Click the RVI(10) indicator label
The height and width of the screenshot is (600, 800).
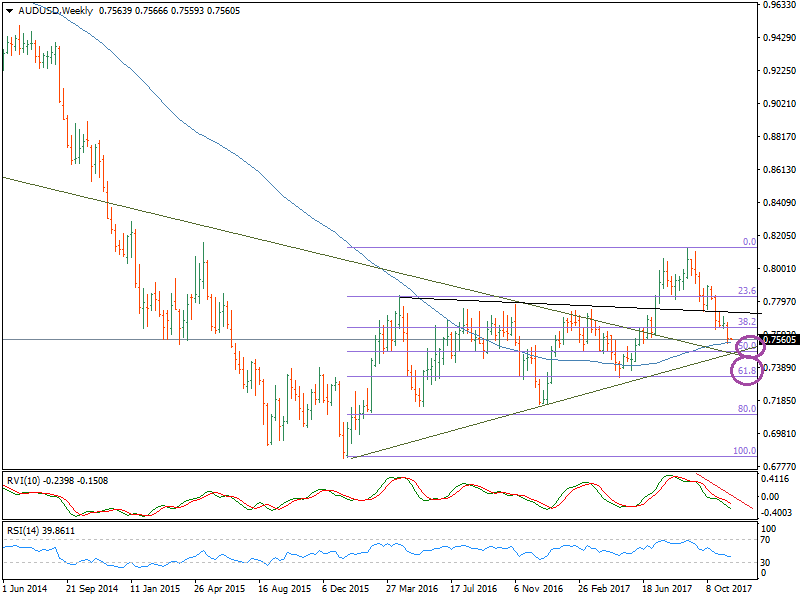(x=57, y=481)
